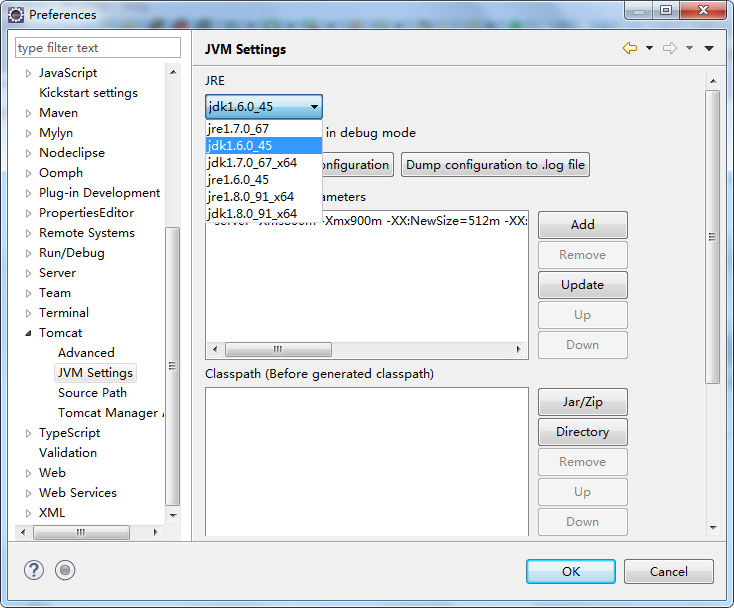Choose jdk1.8.0_91_x64 from the JRE list
Viewport: 734px width, 608px height.
click(264, 213)
